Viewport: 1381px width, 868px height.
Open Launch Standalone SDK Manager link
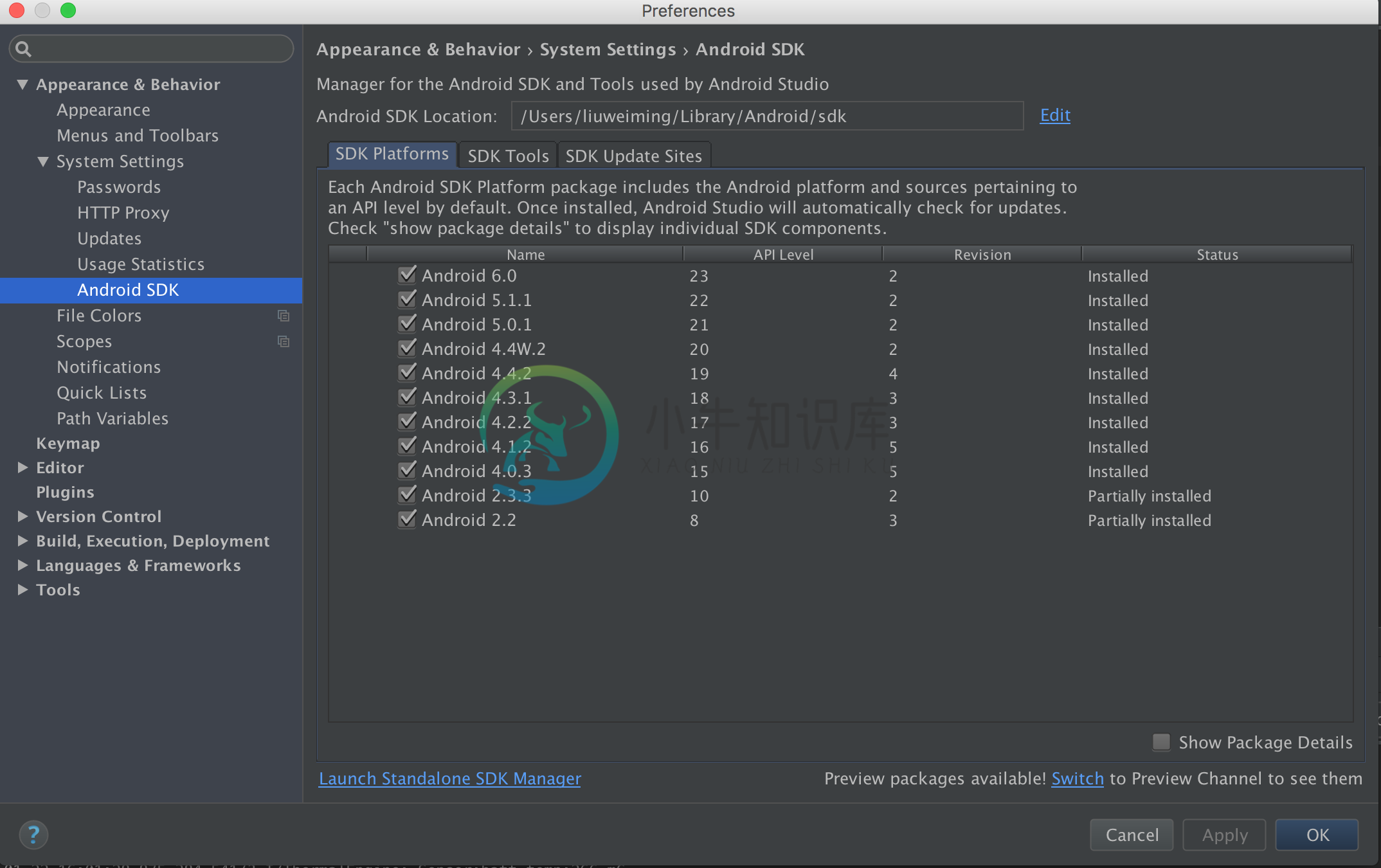(450, 779)
